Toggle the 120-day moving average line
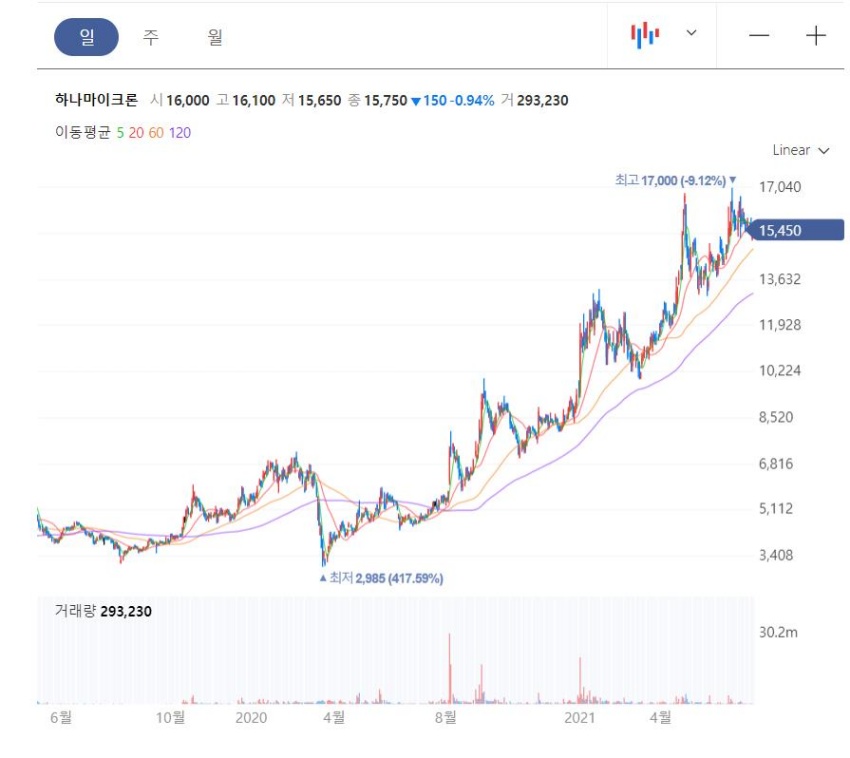This screenshot has width=850, height=758. click(179, 132)
